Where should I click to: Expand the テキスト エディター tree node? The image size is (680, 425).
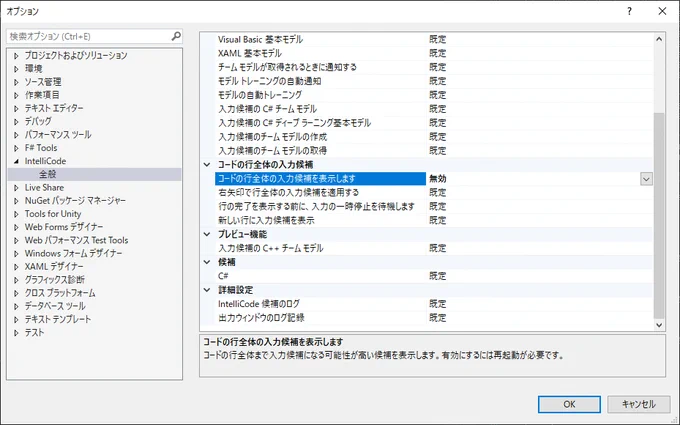pos(16,108)
